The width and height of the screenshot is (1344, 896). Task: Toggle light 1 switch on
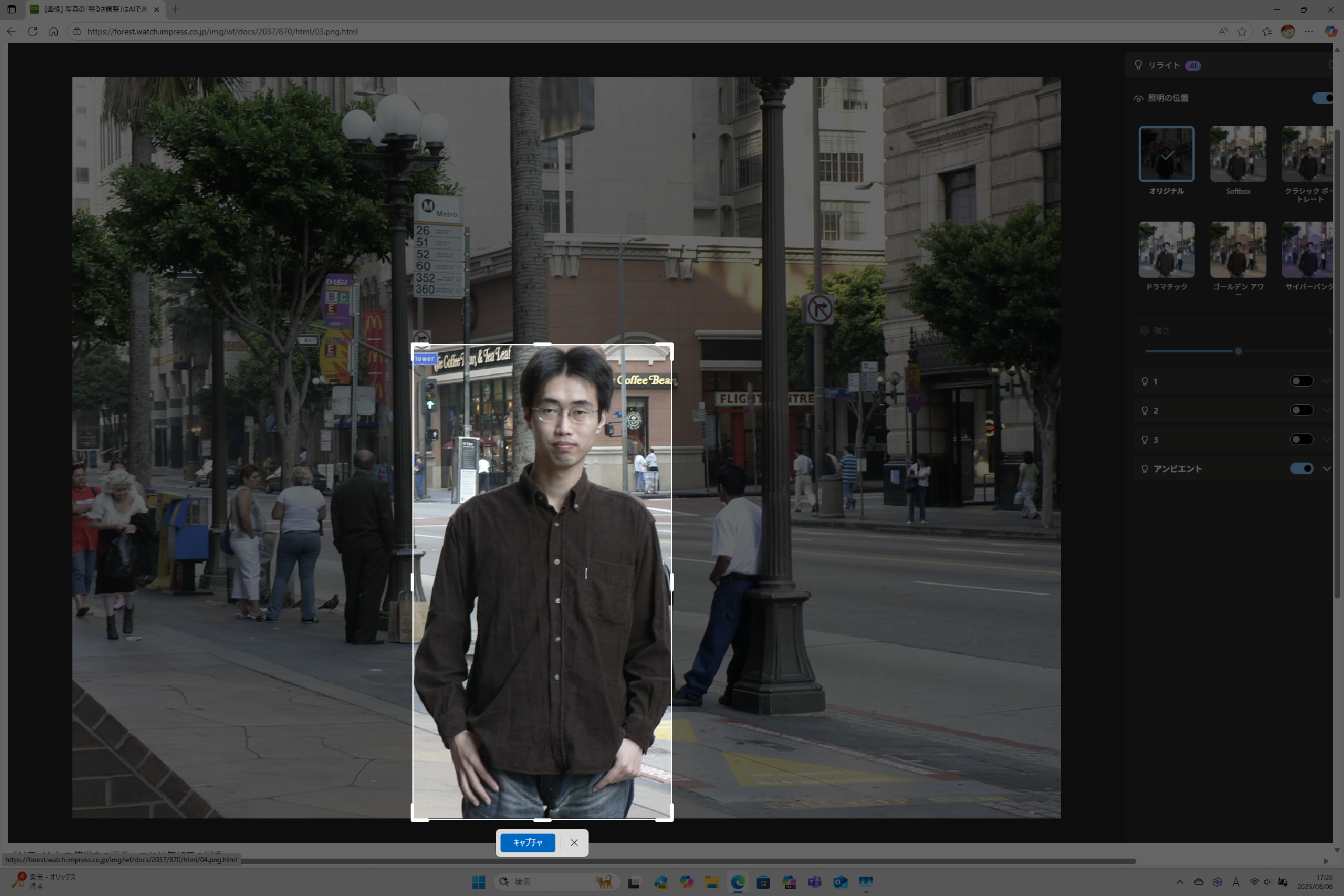1301,381
